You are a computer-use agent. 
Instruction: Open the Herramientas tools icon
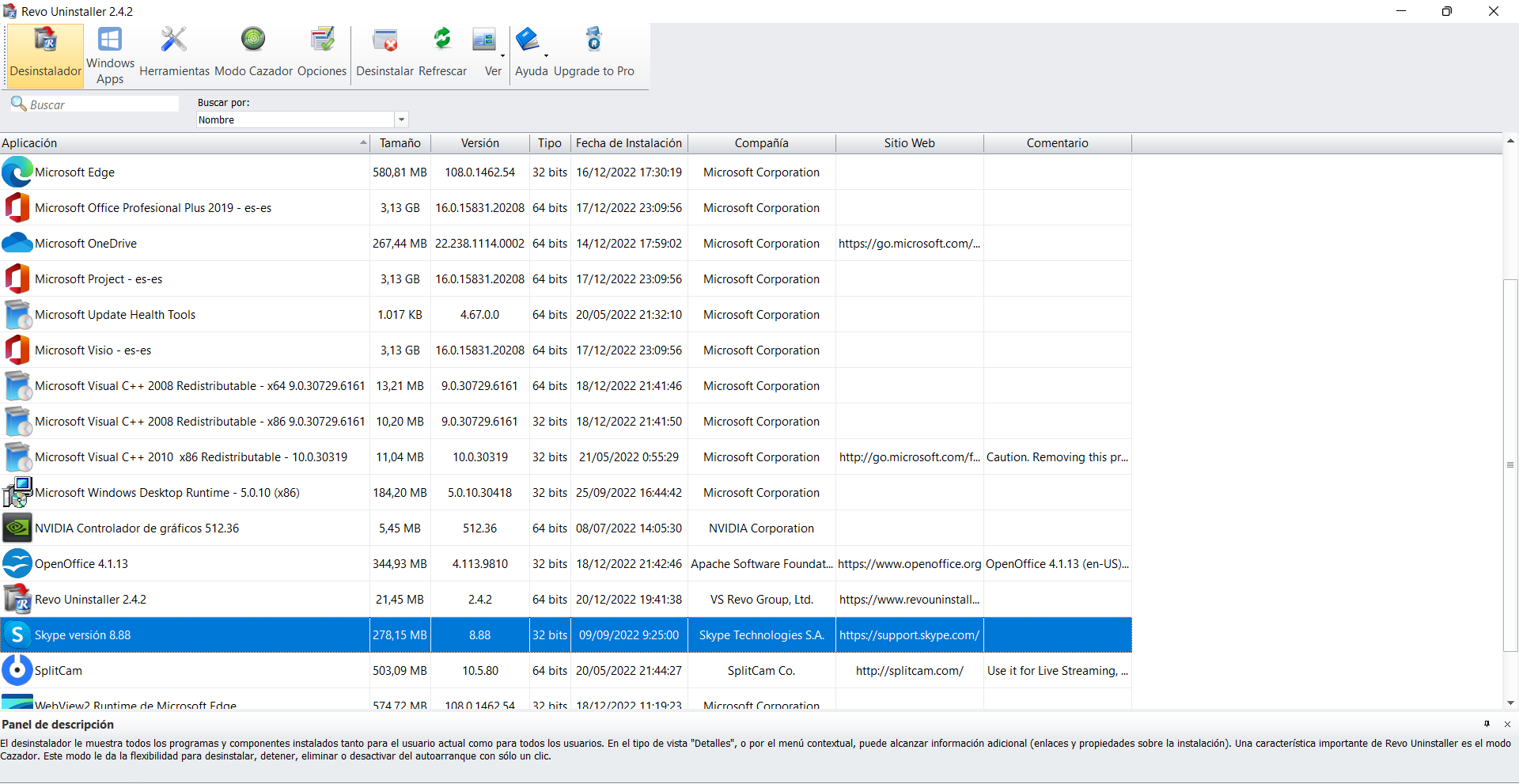click(x=174, y=40)
